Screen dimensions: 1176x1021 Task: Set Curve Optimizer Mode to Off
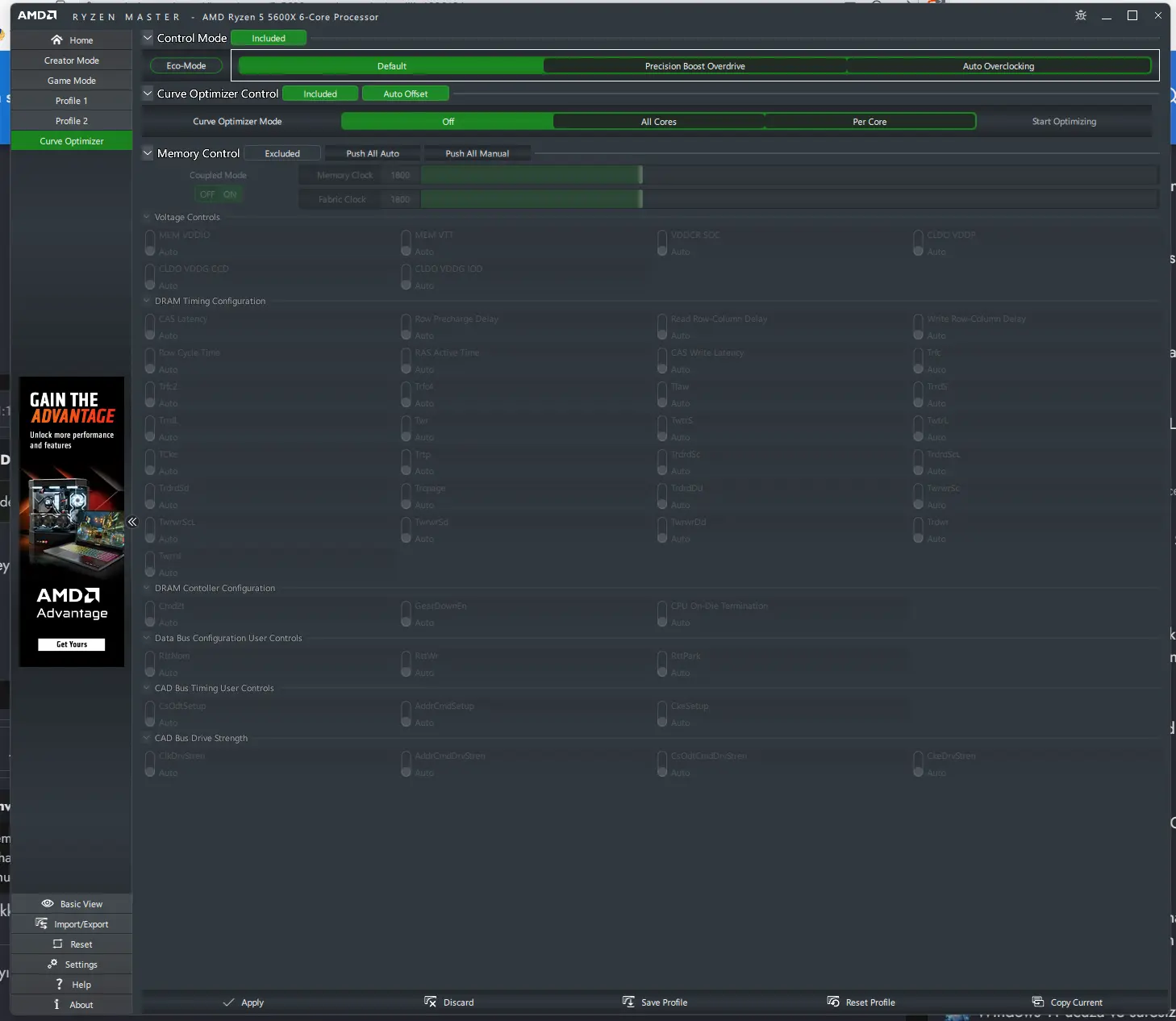(448, 122)
